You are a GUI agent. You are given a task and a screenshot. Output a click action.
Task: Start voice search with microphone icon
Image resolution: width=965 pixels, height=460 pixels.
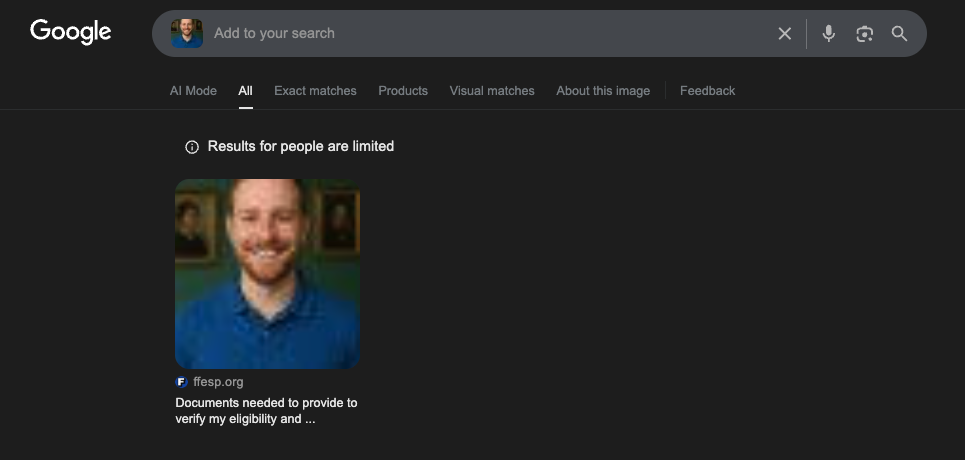click(828, 34)
